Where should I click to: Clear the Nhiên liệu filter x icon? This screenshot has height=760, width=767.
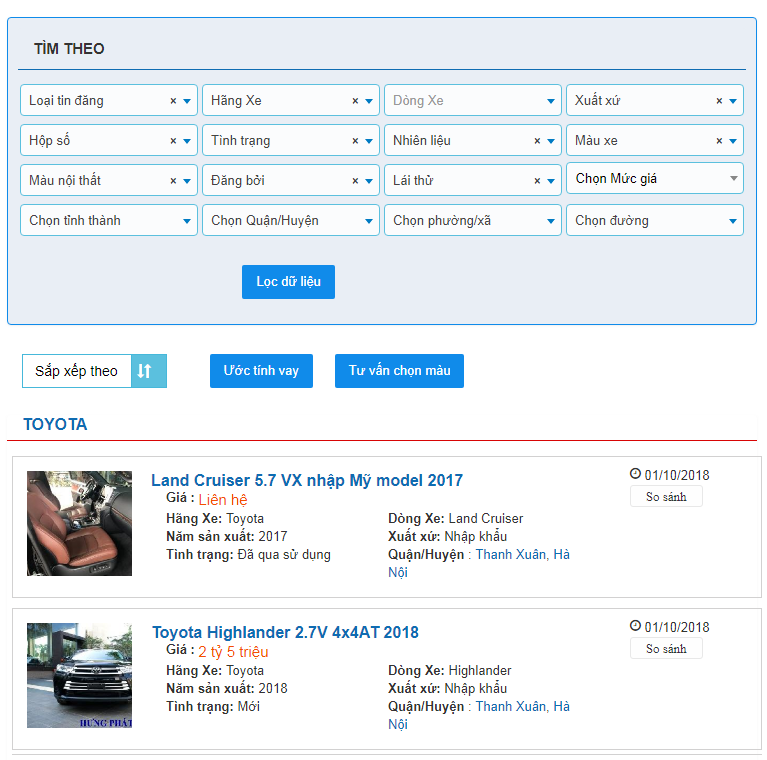click(x=537, y=141)
